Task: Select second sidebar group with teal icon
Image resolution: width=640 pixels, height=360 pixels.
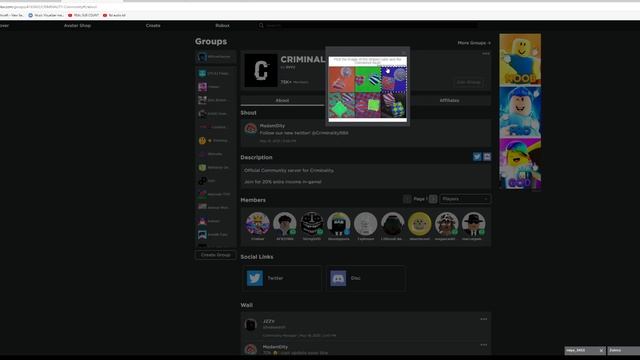Action: [x=216, y=73]
